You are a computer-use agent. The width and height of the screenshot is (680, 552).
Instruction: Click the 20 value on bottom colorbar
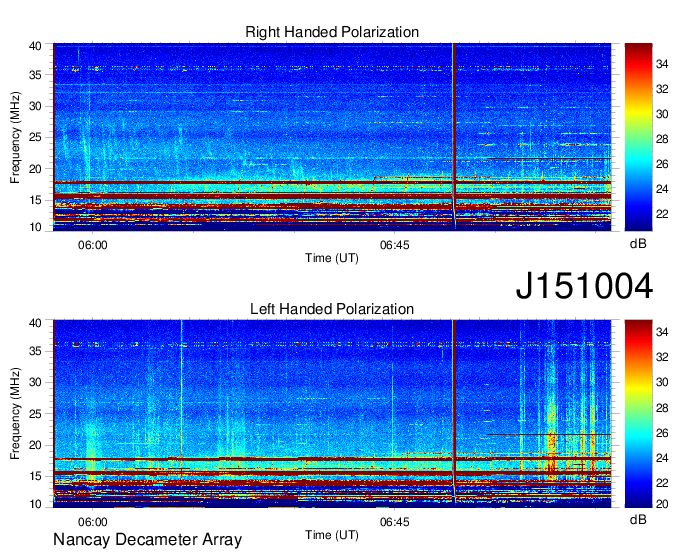pos(662,503)
